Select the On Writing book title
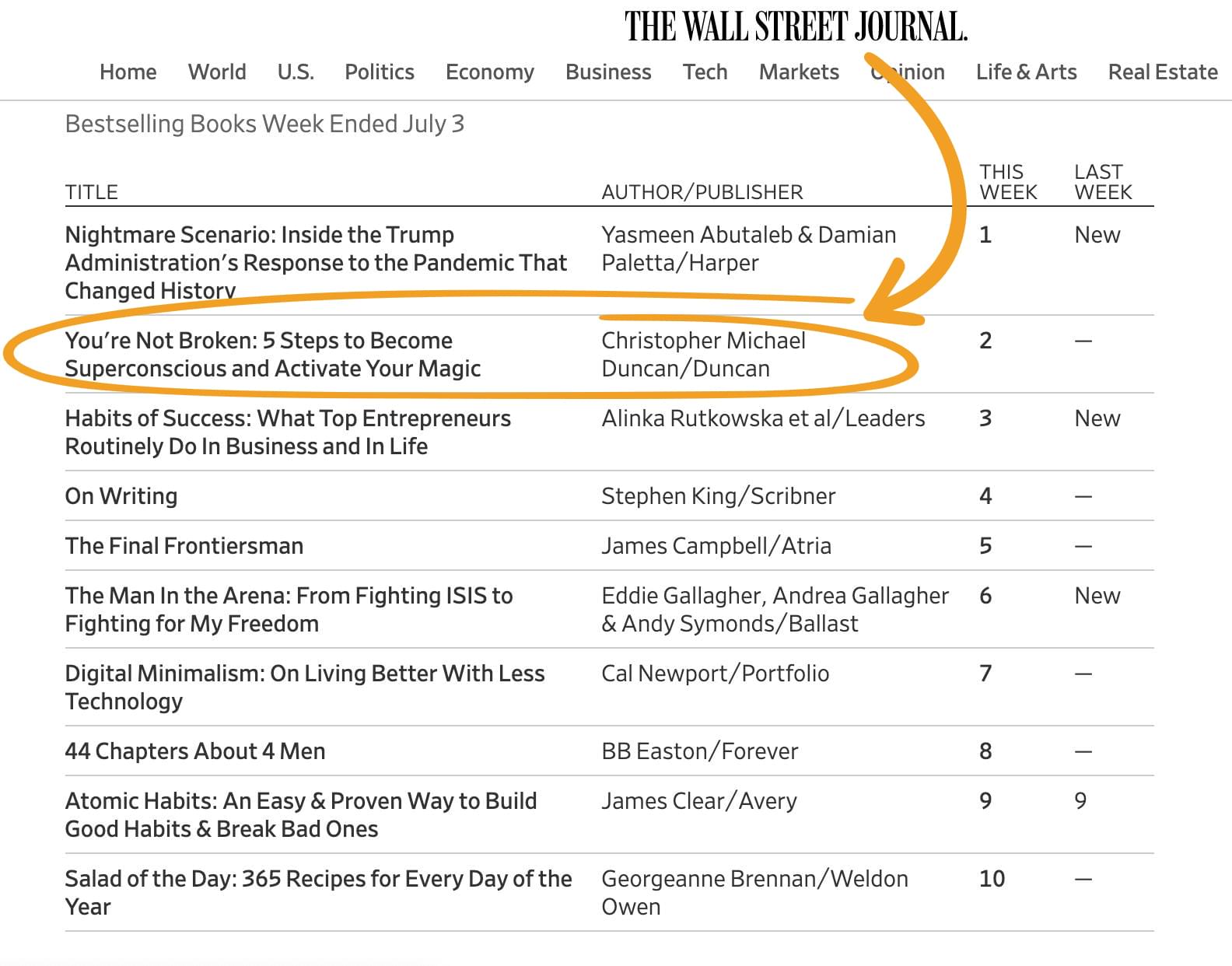The width and height of the screenshot is (1232, 966). coord(121,496)
